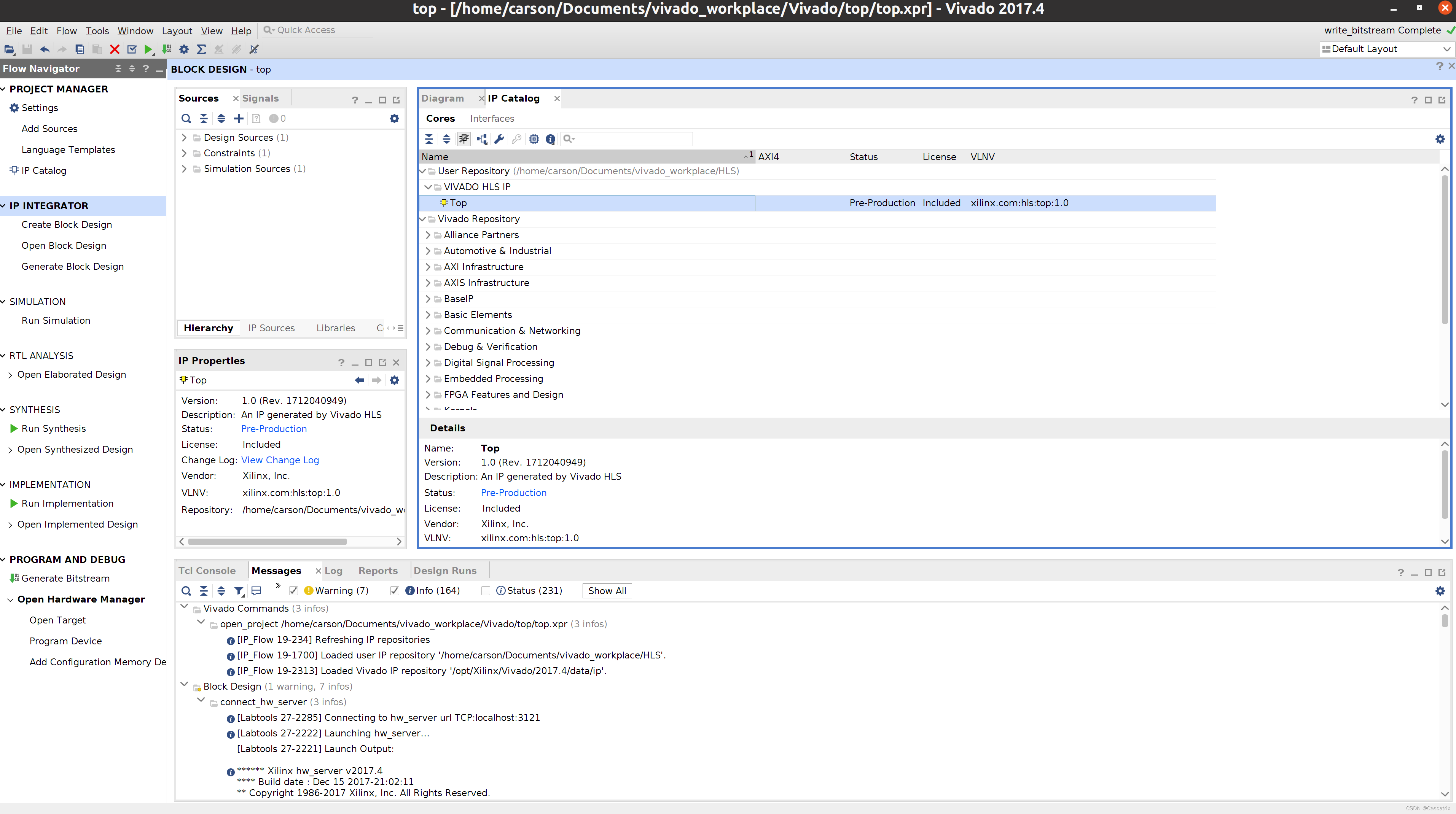Toggle the Info (164) messages checkbox
This screenshot has width=1456, height=814.
pos(395,591)
